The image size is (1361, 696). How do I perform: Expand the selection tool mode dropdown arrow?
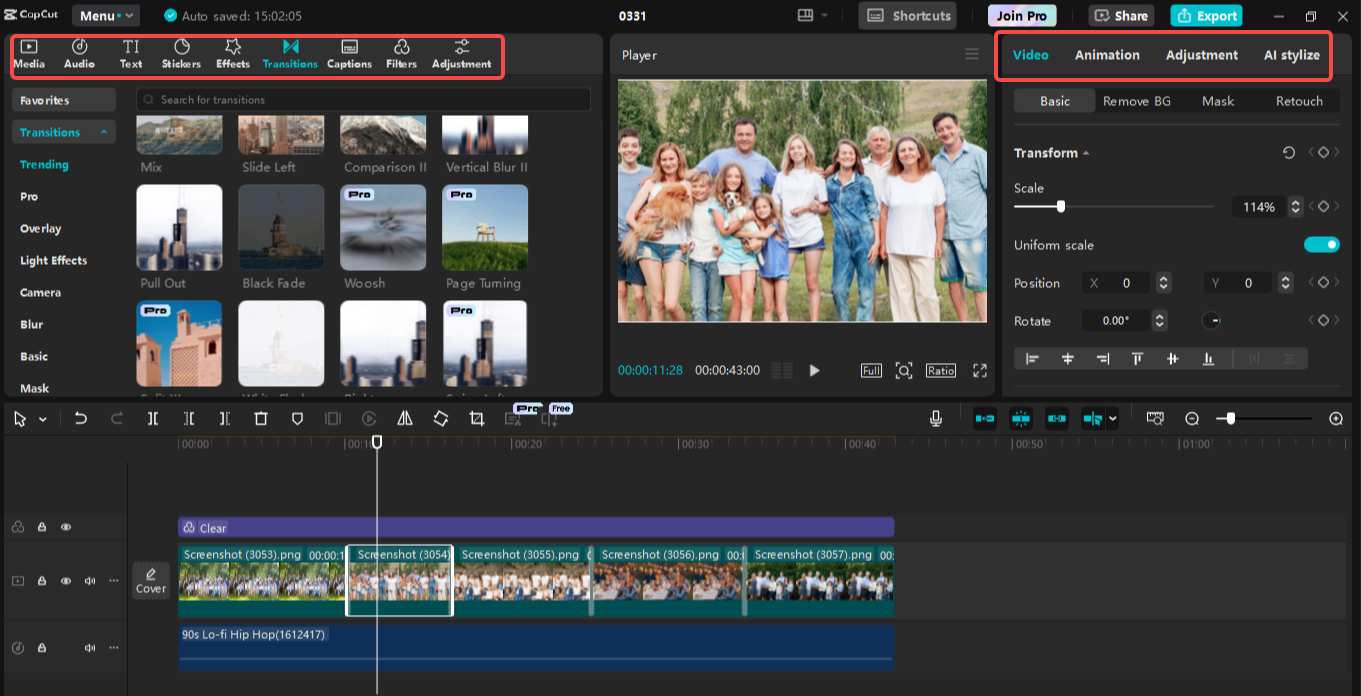tap(42, 420)
